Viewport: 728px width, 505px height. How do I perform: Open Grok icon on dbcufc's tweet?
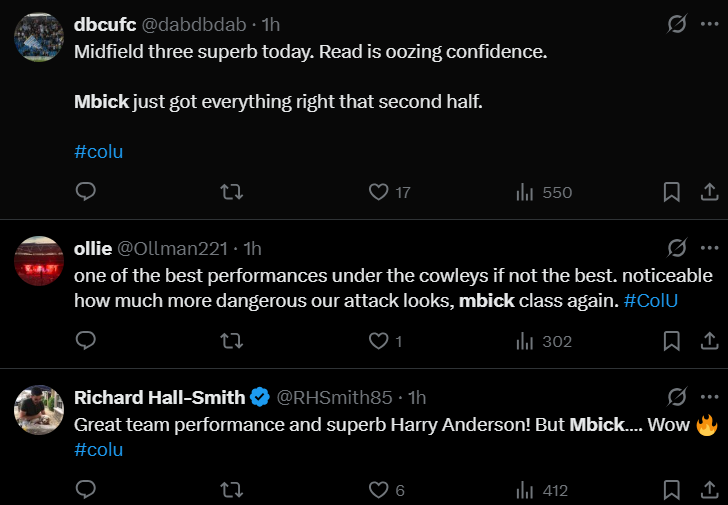pyautogui.click(x=677, y=24)
